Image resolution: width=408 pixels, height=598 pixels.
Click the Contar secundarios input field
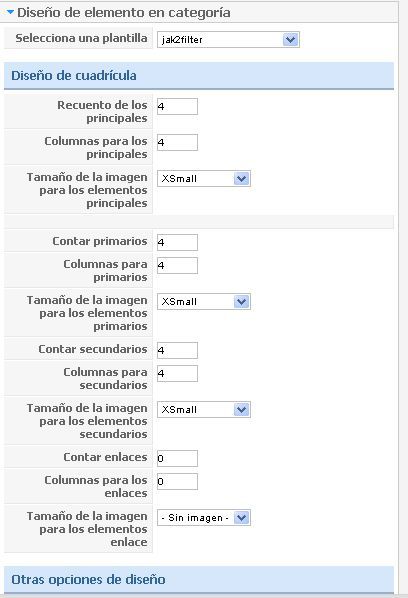pos(177,350)
